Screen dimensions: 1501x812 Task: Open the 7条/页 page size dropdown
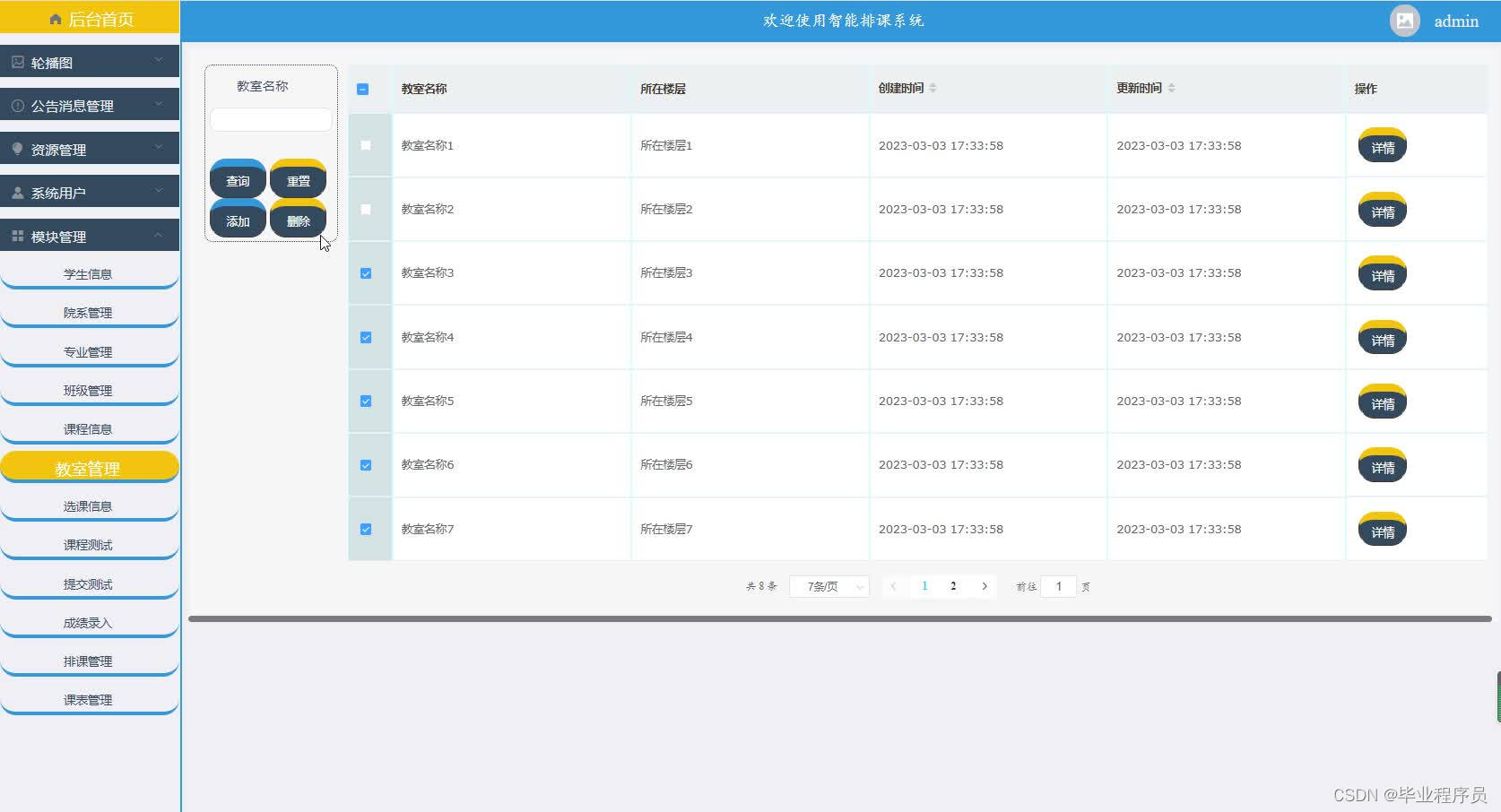829,586
